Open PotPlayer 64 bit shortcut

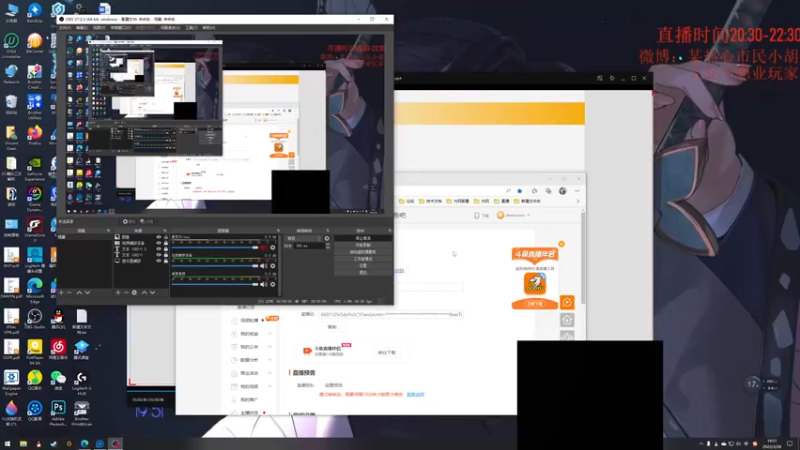[x=35, y=351]
